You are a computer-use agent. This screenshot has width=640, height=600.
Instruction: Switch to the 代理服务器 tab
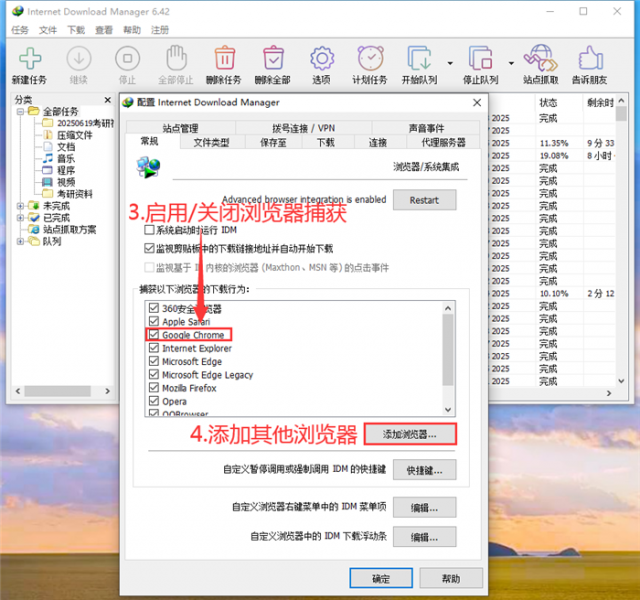443,142
